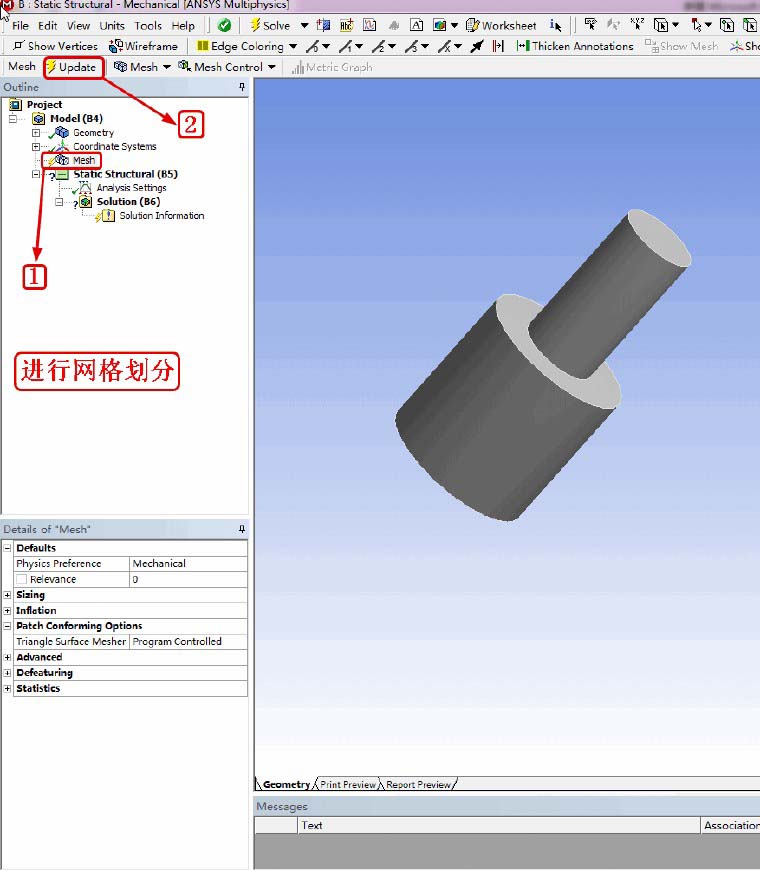Expand the Defeaturing section
Image resolution: width=760 pixels, height=870 pixels.
tap(7, 672)
